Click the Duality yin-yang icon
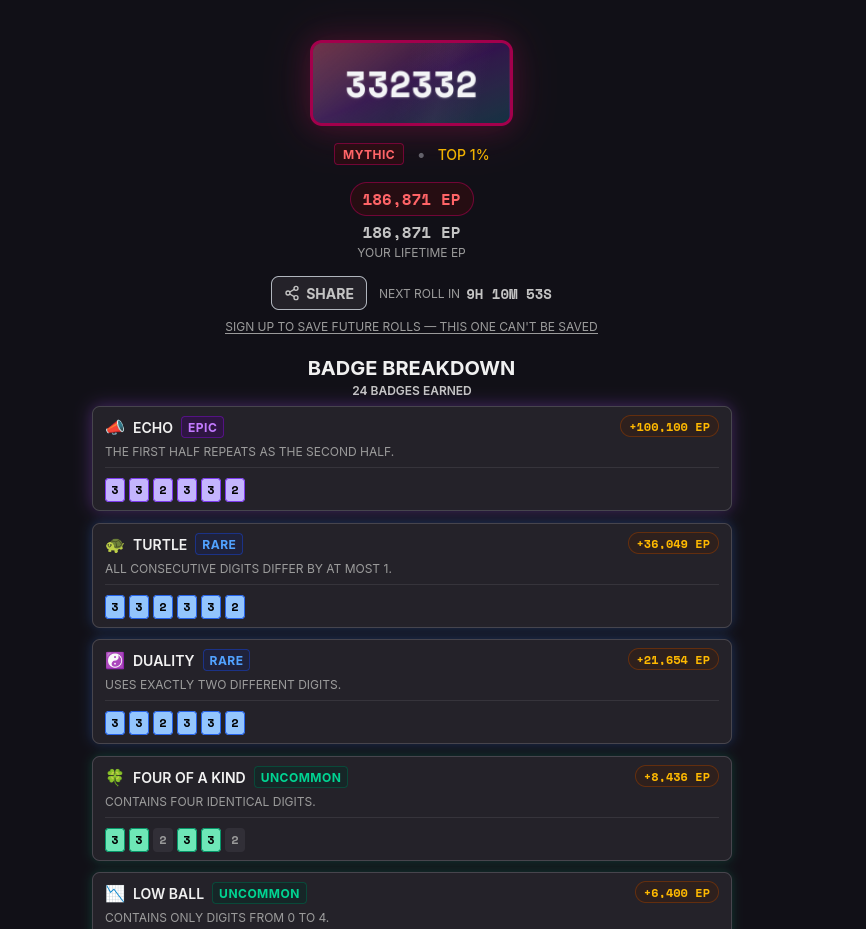The width and height of the screenshot is (866, 929). tap(115, 661)
